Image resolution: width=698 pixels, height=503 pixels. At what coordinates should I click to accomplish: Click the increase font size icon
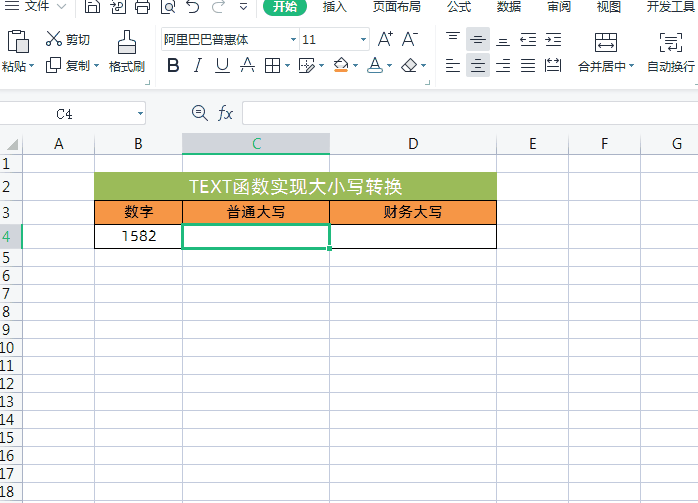[385, 39]
